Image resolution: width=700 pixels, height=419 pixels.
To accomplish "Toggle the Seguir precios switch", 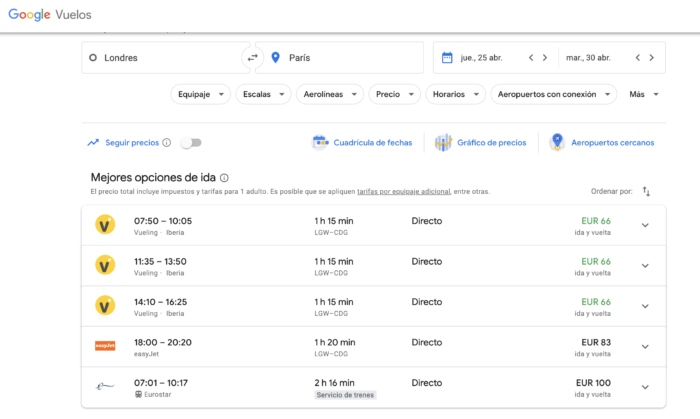I will (191, 143).
